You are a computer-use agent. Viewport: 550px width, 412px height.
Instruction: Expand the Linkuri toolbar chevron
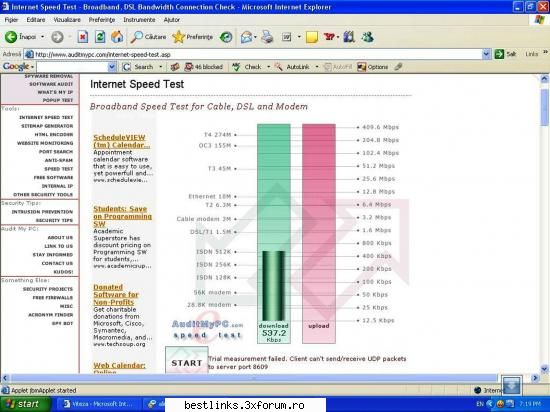coord(545,52)
